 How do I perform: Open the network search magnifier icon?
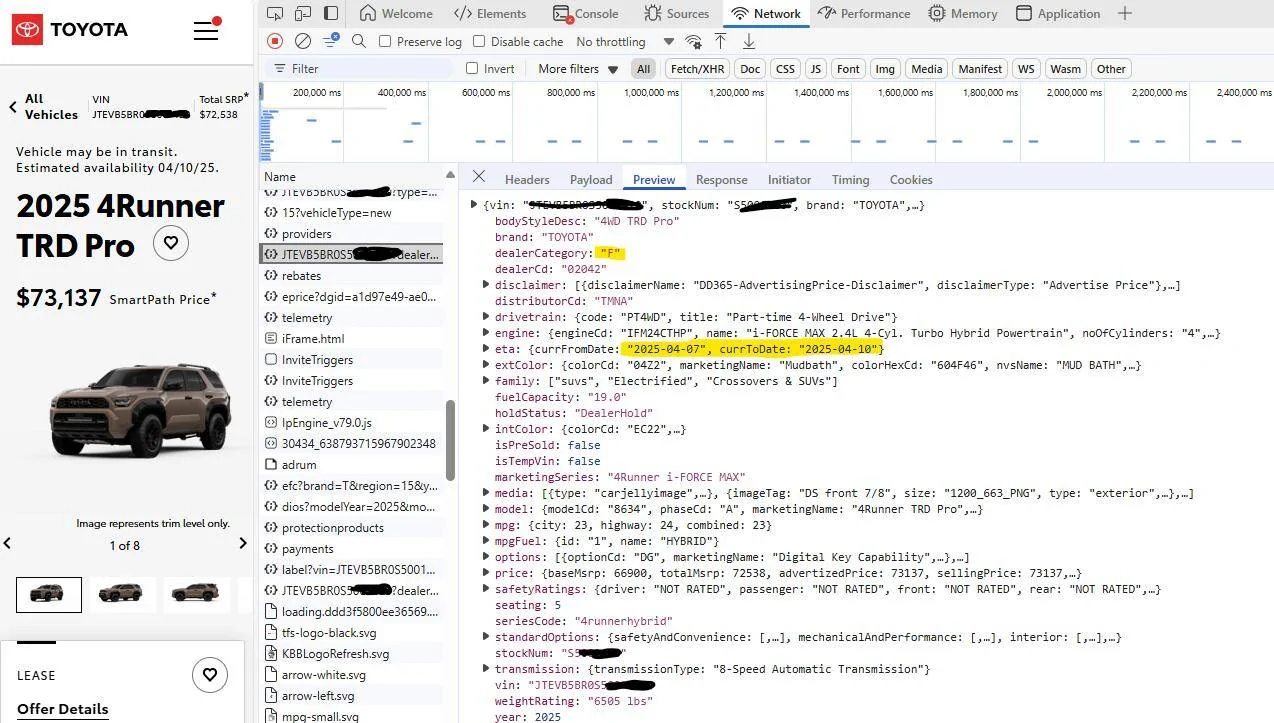click(x=359, y=41)
